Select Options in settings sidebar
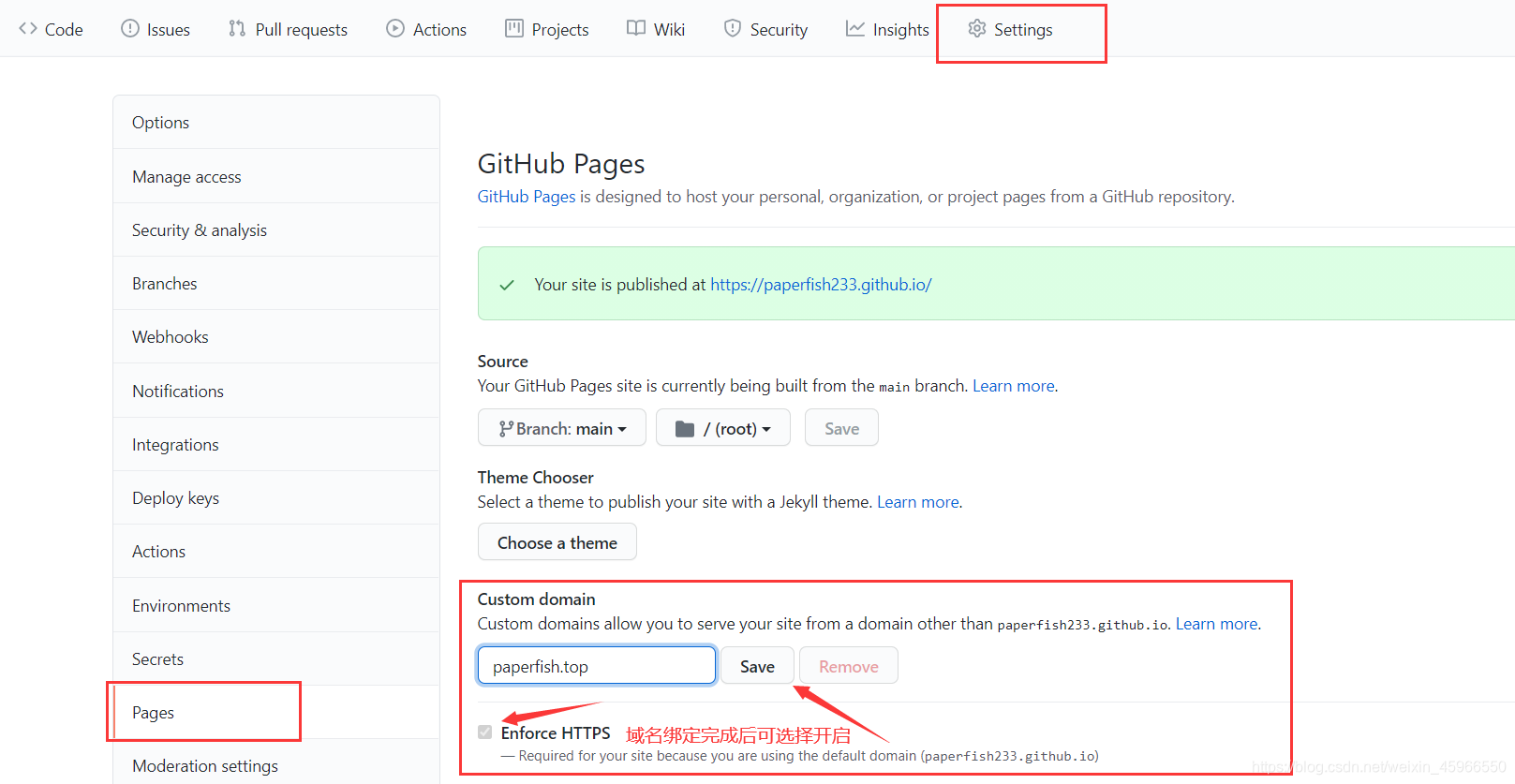Viewport: 1515px width, 784px height. (276, 123)
